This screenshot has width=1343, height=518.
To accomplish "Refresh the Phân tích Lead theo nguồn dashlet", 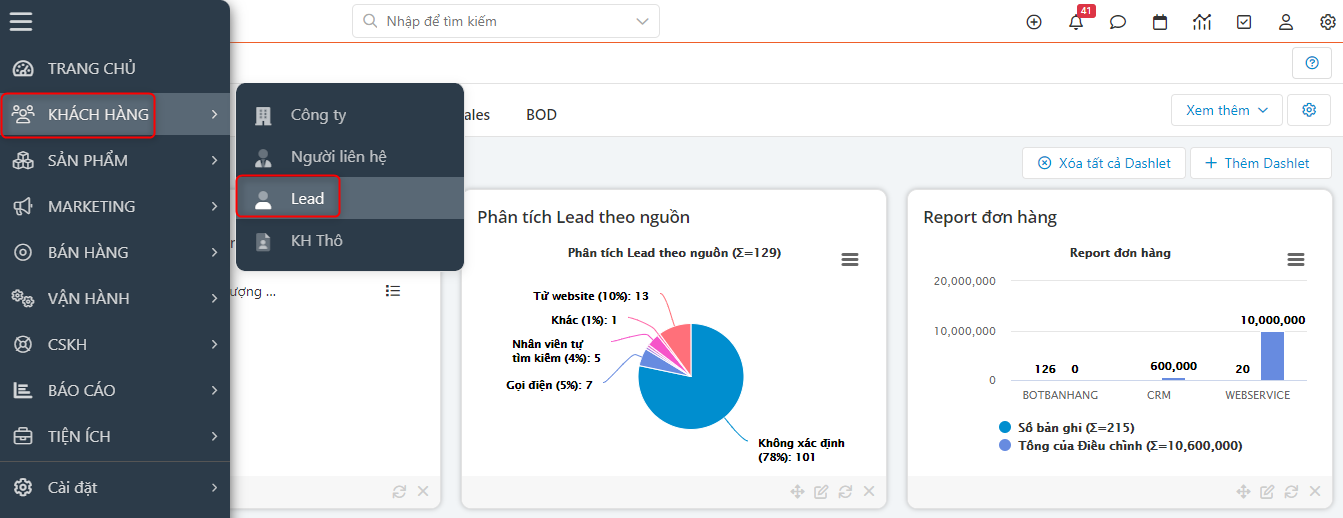I will coord(846,491).
